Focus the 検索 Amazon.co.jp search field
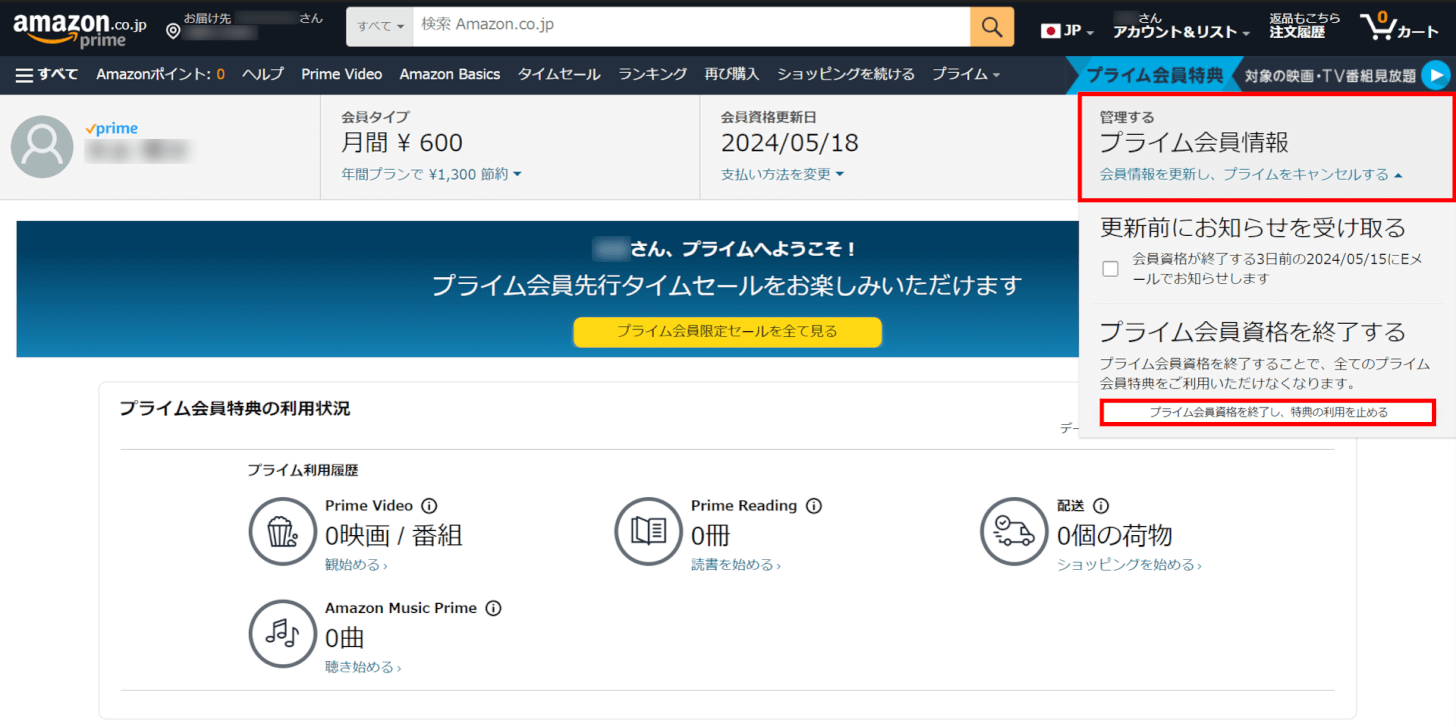1456x727 pixels. pos(691,27)
